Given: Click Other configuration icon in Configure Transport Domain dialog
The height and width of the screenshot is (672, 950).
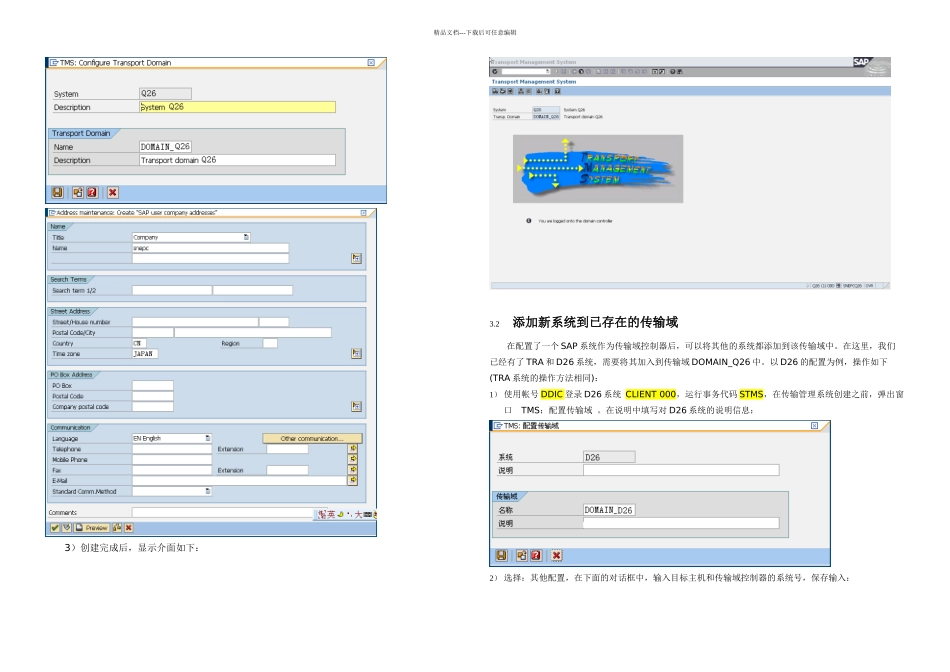Looking at the screenshot, I should [x=78, y=193].
